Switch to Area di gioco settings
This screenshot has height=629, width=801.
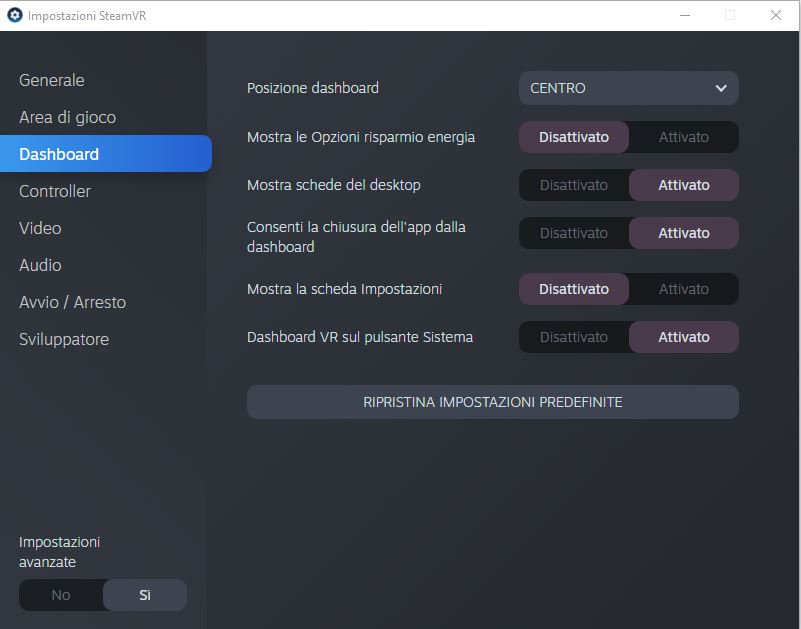pos(67,117)
